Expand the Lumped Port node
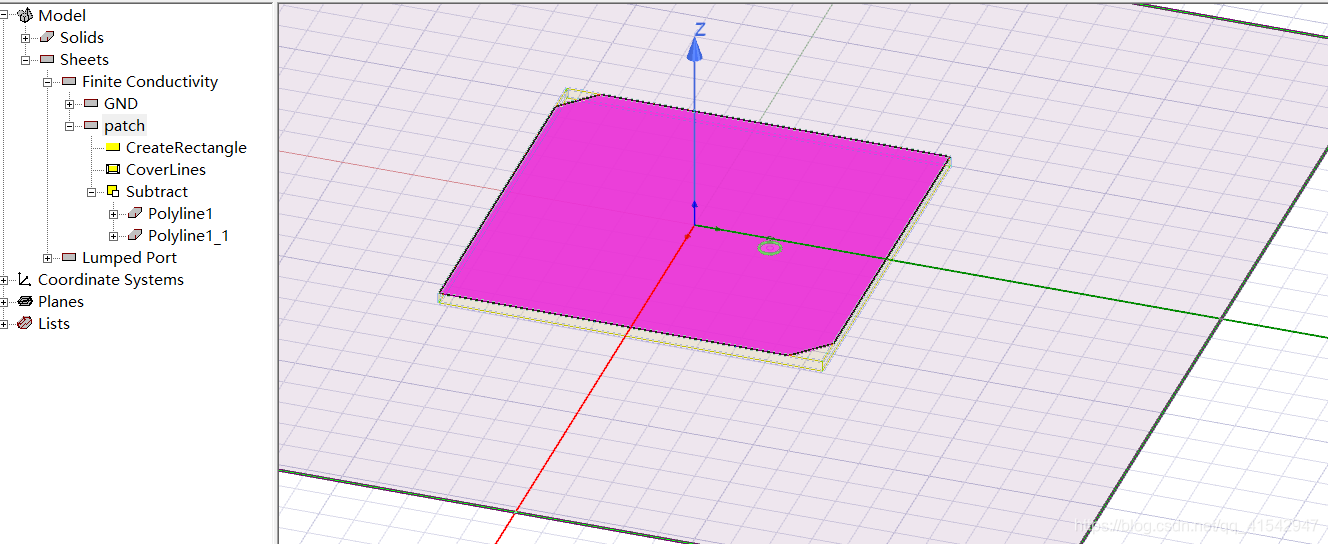The width and height of the screenshot is (1328, 544). tap(47, 257)
